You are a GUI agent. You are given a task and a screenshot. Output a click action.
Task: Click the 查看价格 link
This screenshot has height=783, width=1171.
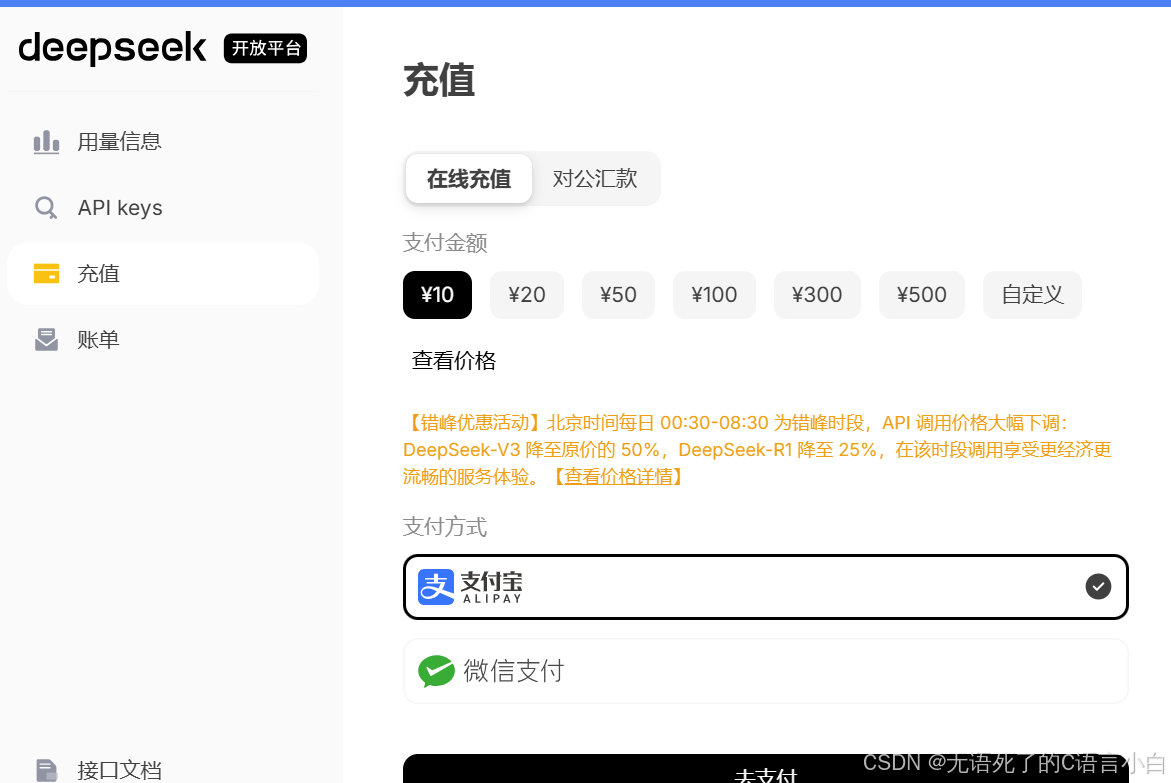coord(452,360)
